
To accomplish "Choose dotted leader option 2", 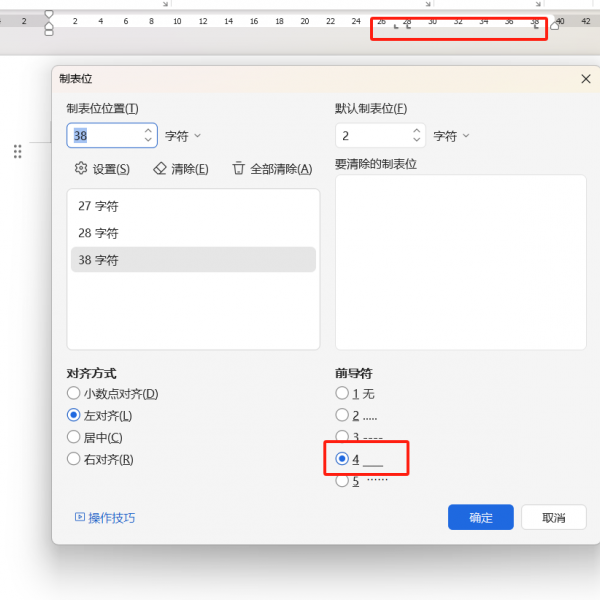I will pos(343,415).
